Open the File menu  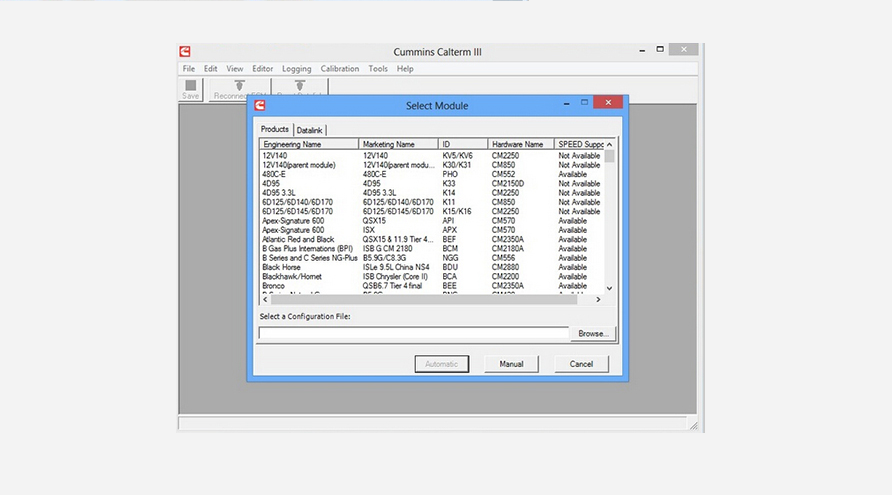[189, 69]
